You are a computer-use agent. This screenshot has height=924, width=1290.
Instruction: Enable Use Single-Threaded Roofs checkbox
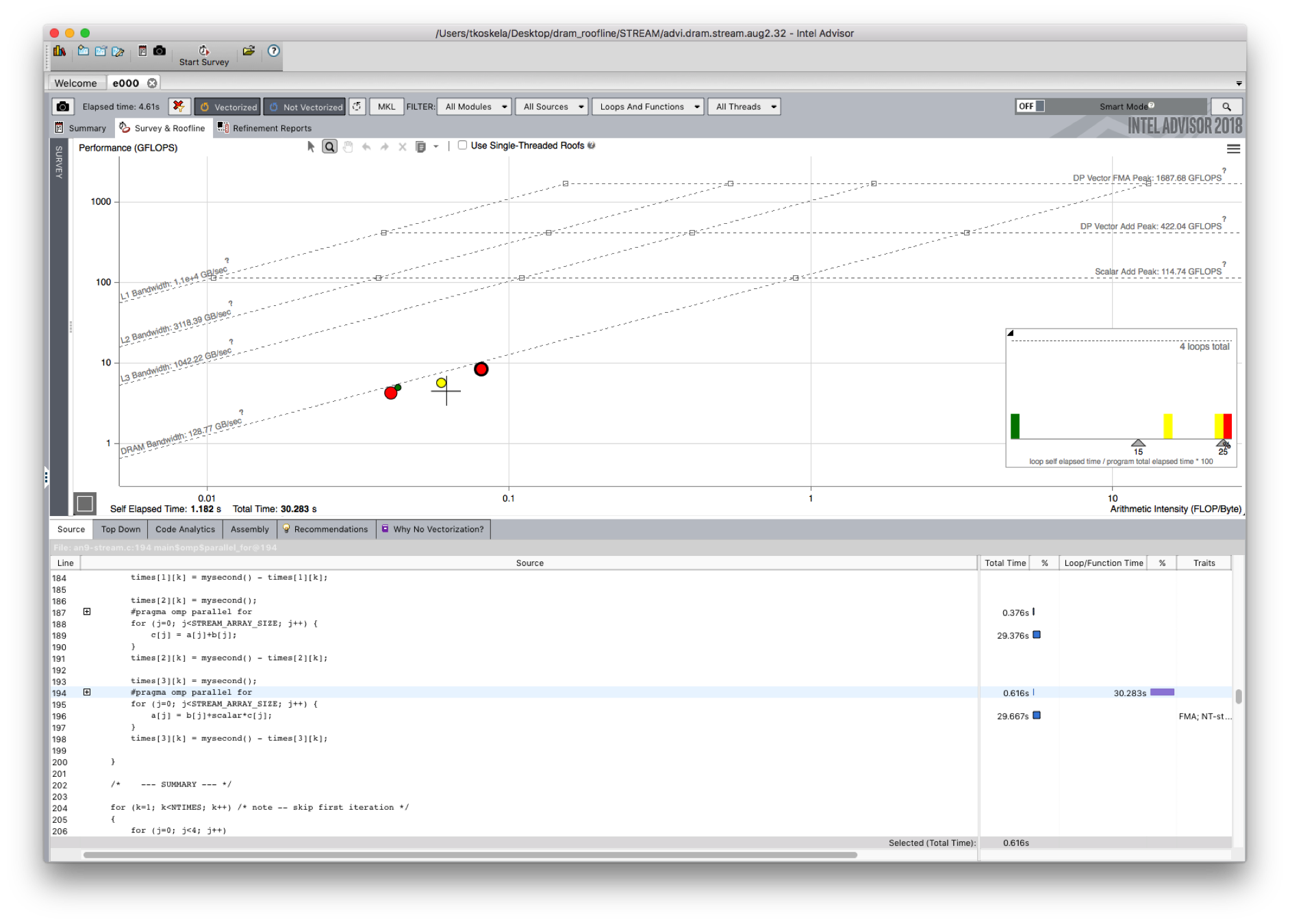pyautogui.click(x=462, y=145)
